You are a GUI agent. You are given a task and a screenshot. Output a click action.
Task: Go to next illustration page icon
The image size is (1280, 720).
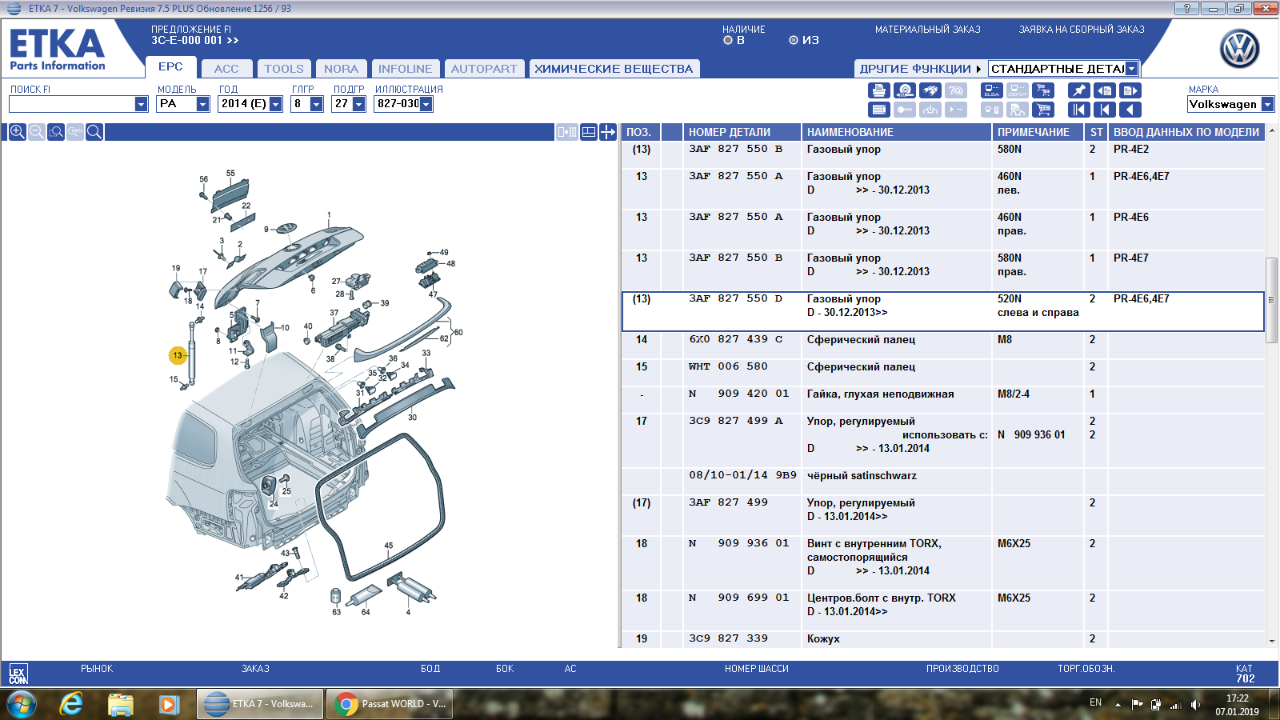pos(1130,90)
